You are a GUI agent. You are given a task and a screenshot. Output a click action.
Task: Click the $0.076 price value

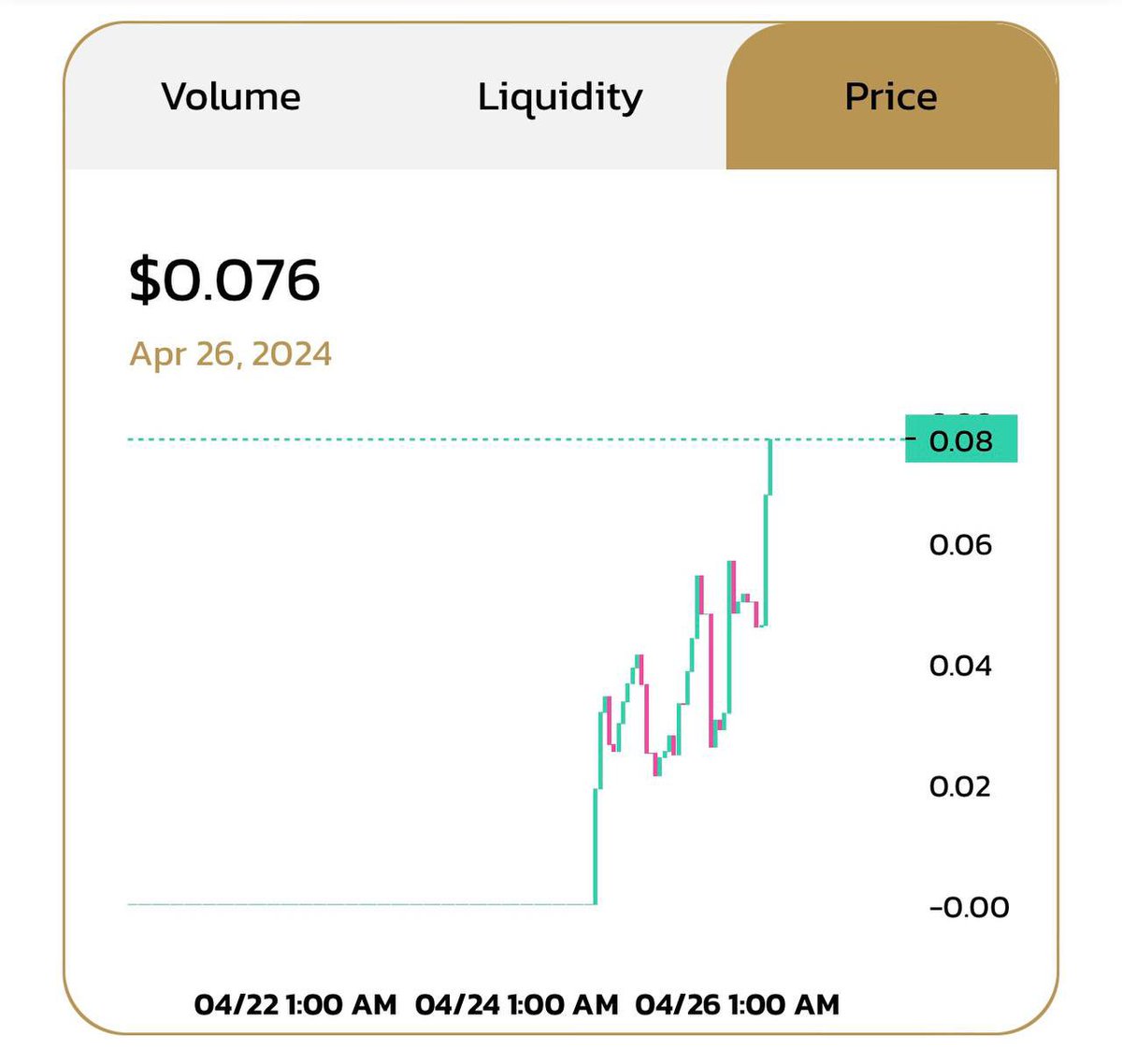click(224, 280)
